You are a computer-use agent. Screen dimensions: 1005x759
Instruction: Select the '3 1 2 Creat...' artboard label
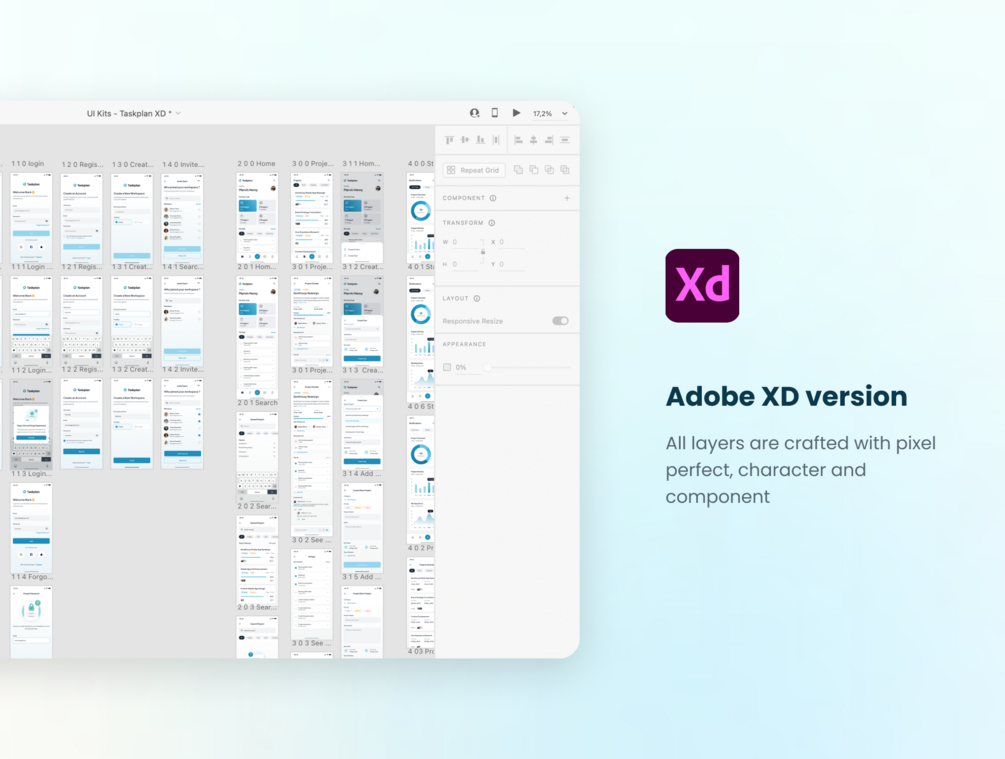pos(363,267)
